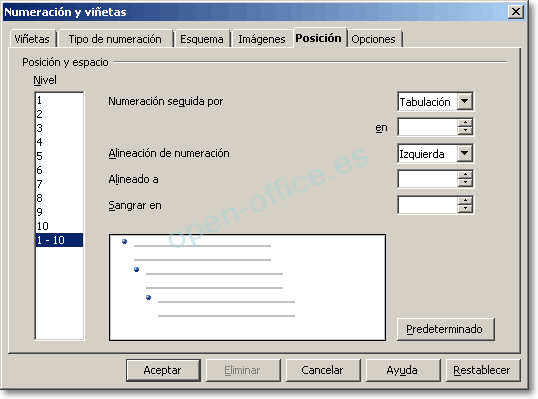The height and width of the screenshot is (399, 538).
Task: Close the Numeración y viñetas dialog
Action: pos(515,12)
